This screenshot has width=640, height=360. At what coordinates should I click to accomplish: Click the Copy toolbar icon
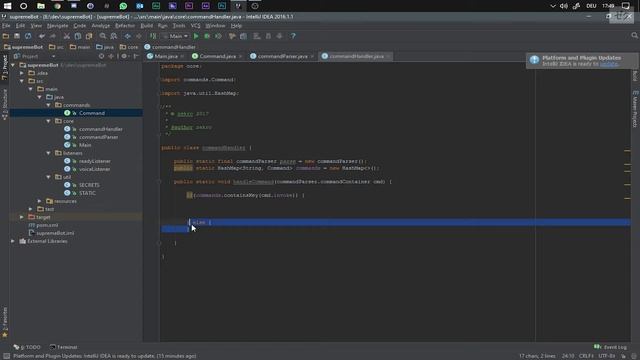[x=78, y=36]
